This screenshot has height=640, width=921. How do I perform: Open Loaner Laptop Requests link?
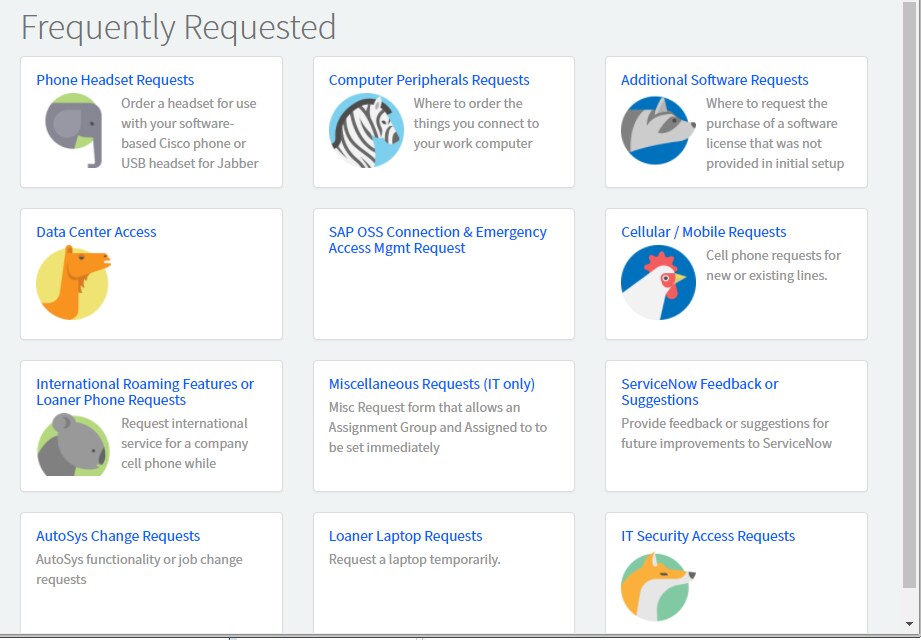coord(405,536)
